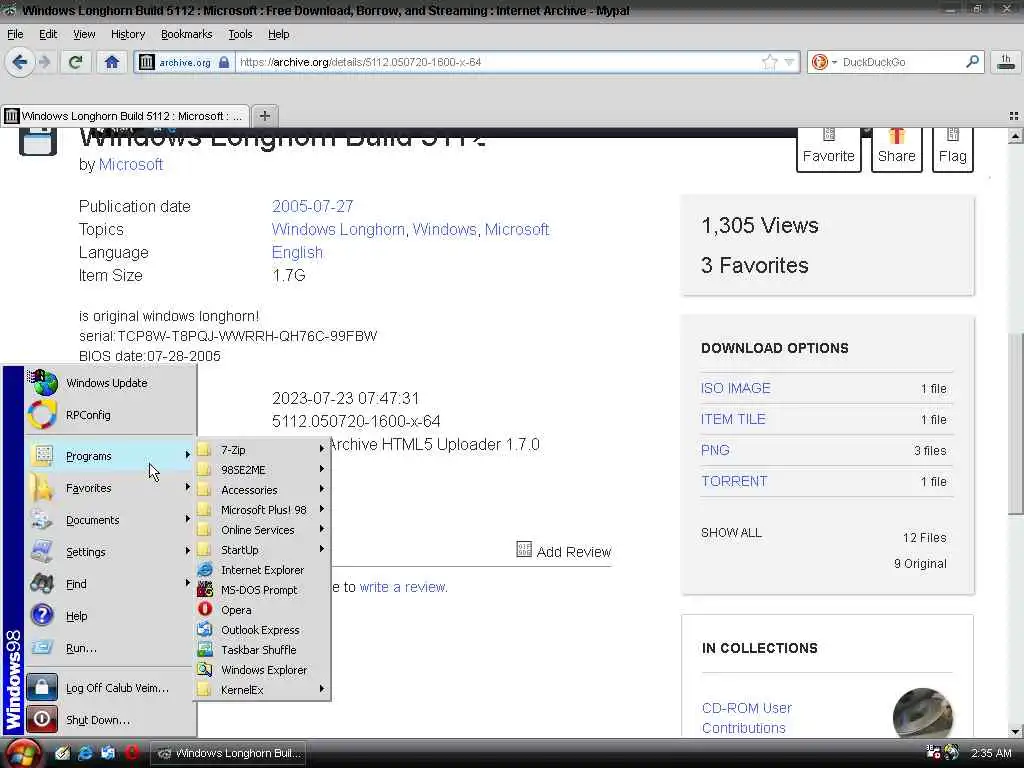Expand the 98SE2ME folder
The width and height of the screenshot is (1024, 768).
pos(262,470)
